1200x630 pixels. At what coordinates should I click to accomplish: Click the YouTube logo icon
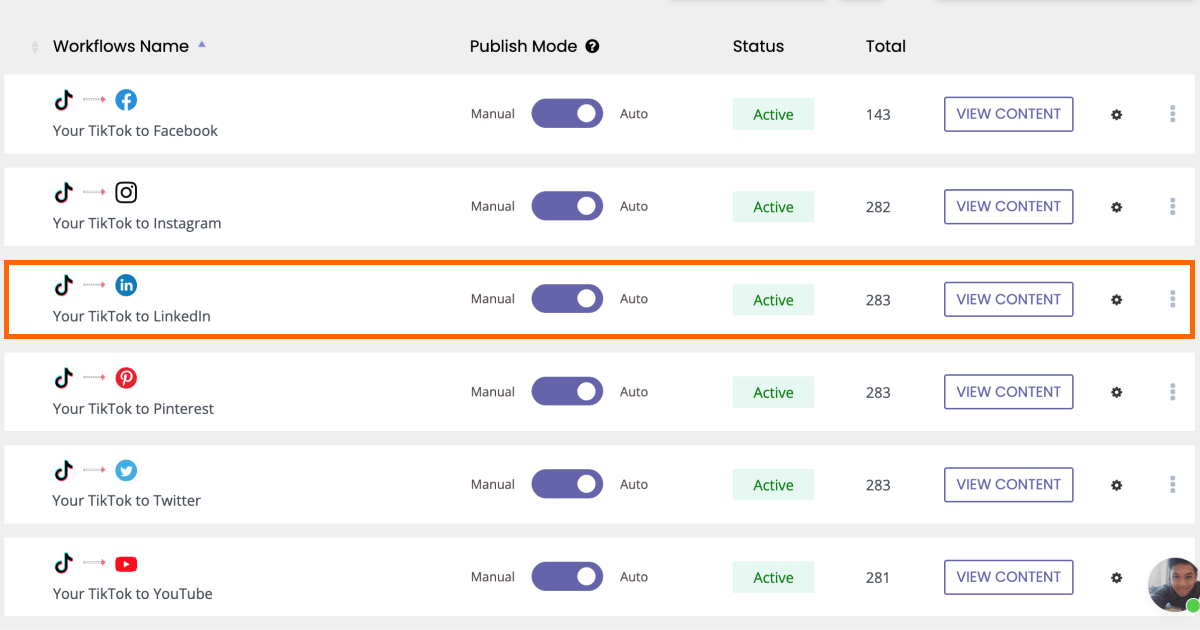(126, 563)
